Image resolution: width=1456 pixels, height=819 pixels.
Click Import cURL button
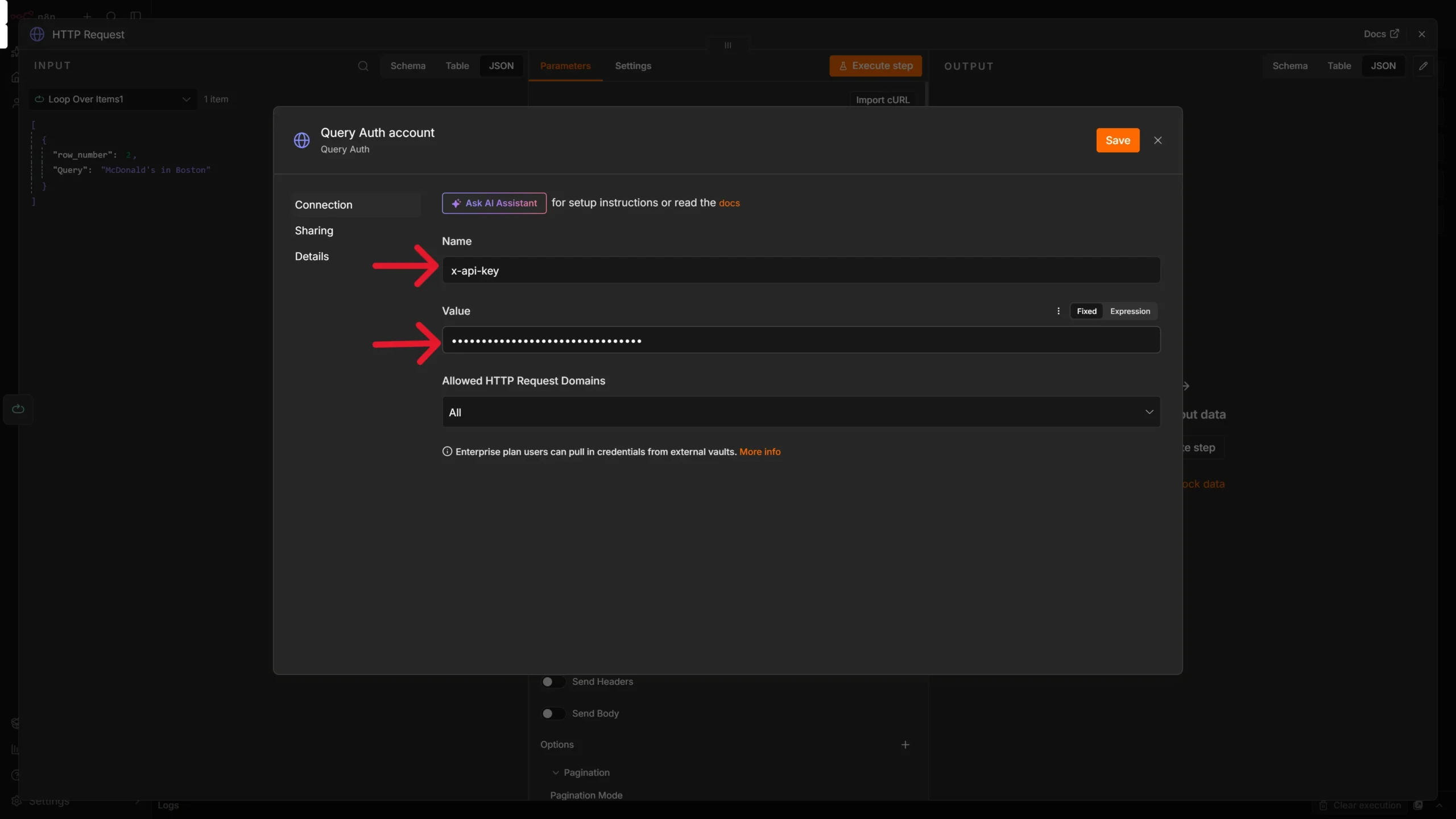883,100
